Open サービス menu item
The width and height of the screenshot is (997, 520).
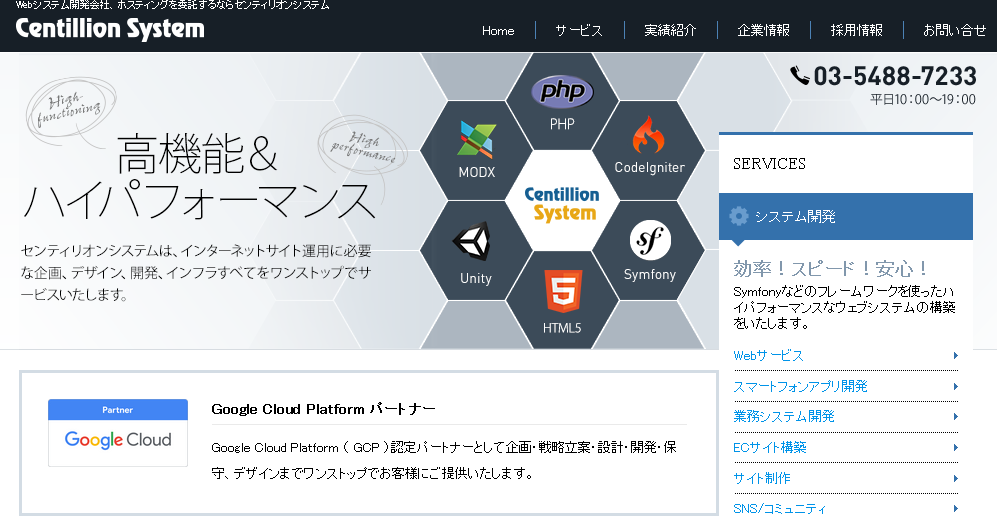pos(579,31)
